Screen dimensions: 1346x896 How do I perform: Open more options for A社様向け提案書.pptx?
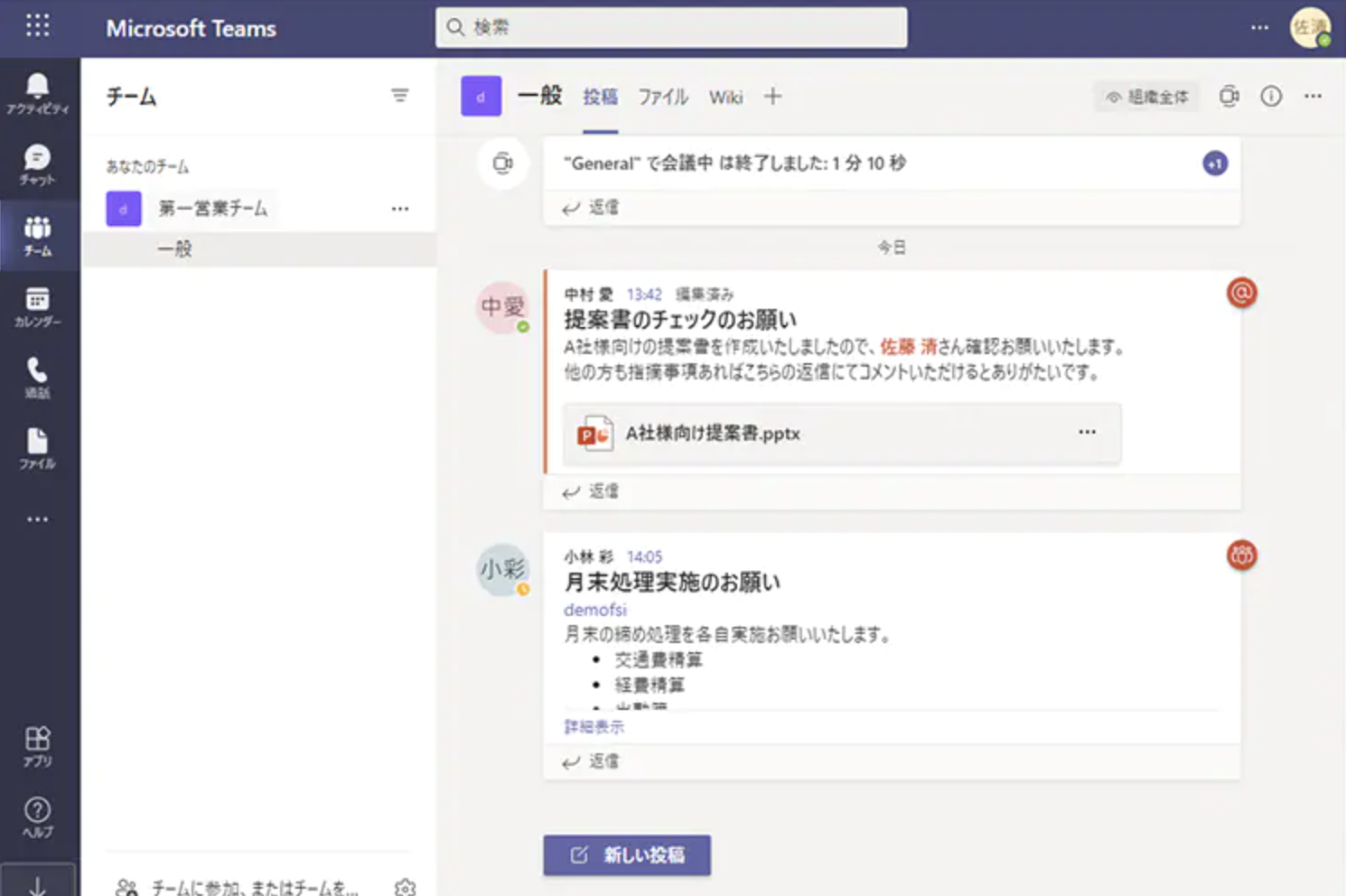tap(1087, 432)
